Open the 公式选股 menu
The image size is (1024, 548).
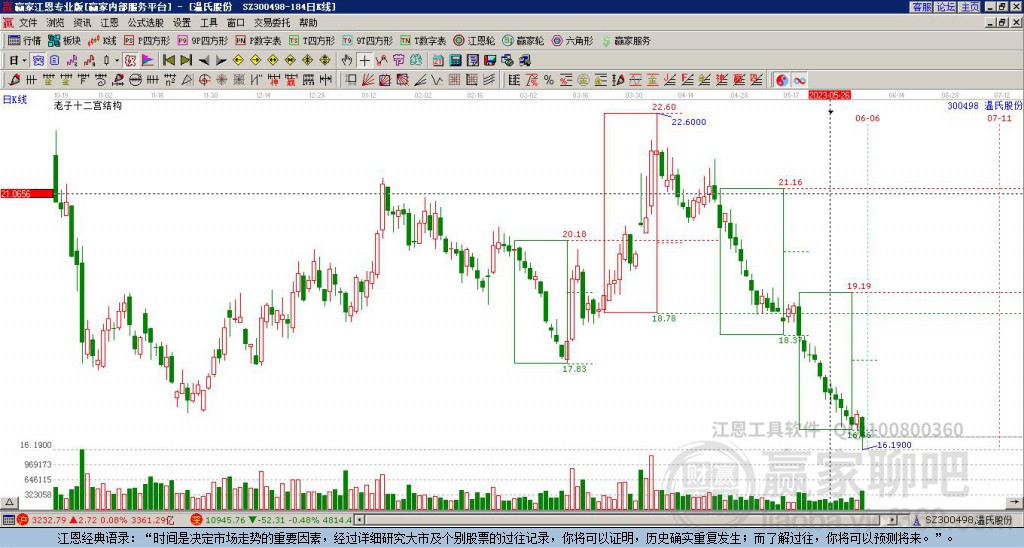(146, 23)
